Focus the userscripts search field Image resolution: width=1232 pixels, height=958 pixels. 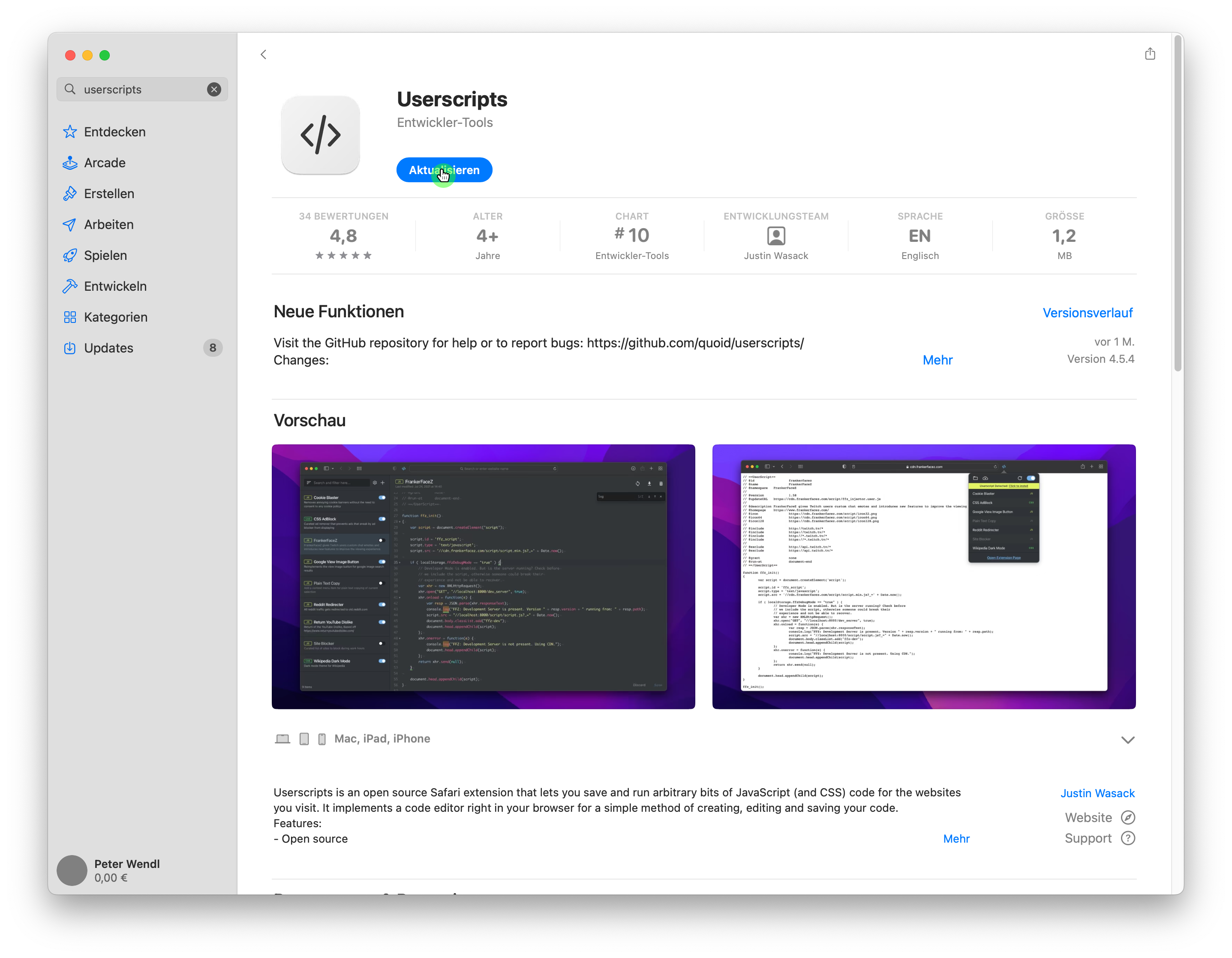coord(142,89)
